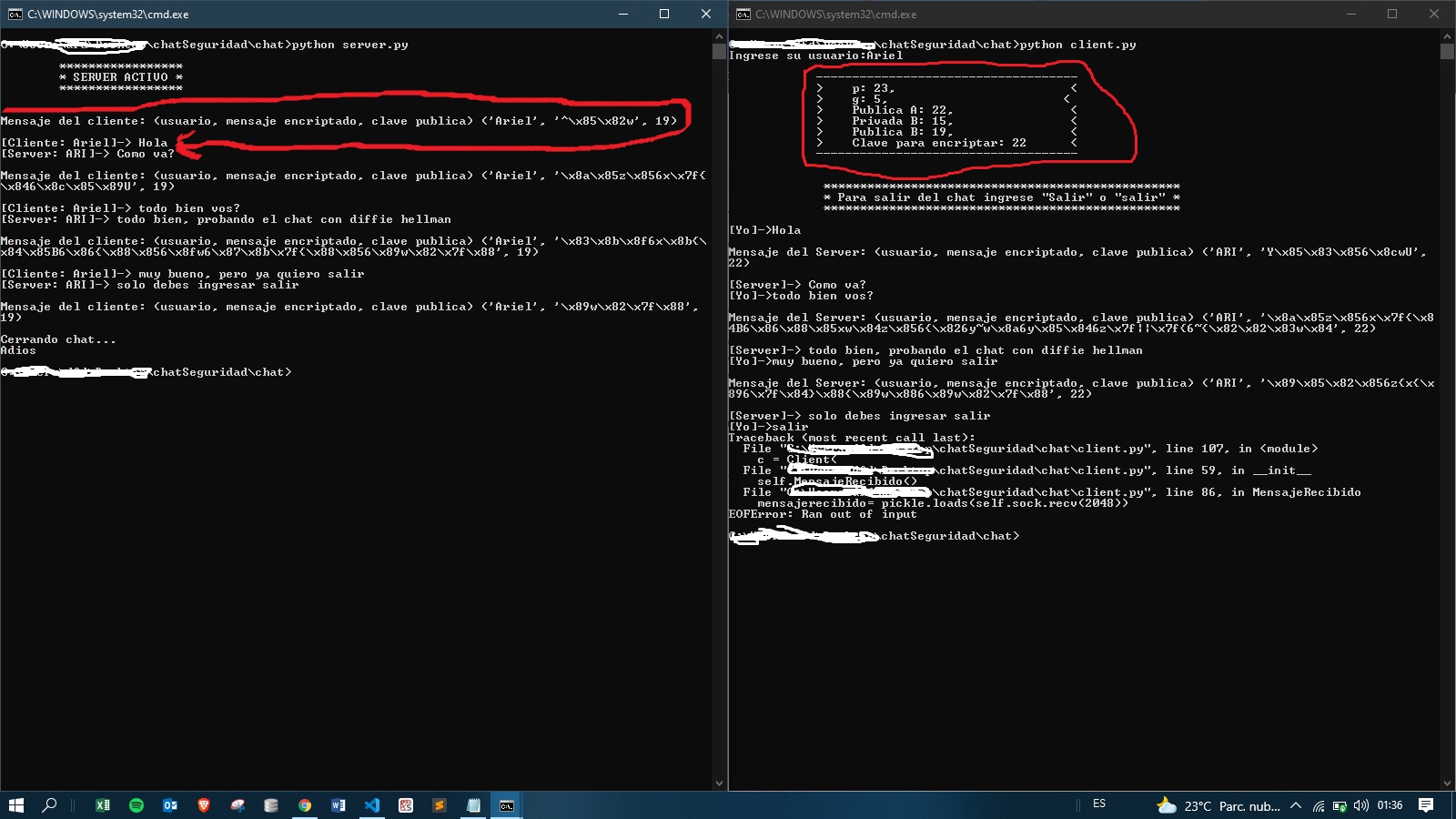
Task: Open the Windows Start menu
Action: pyautogui.click(x=15, y=805)
